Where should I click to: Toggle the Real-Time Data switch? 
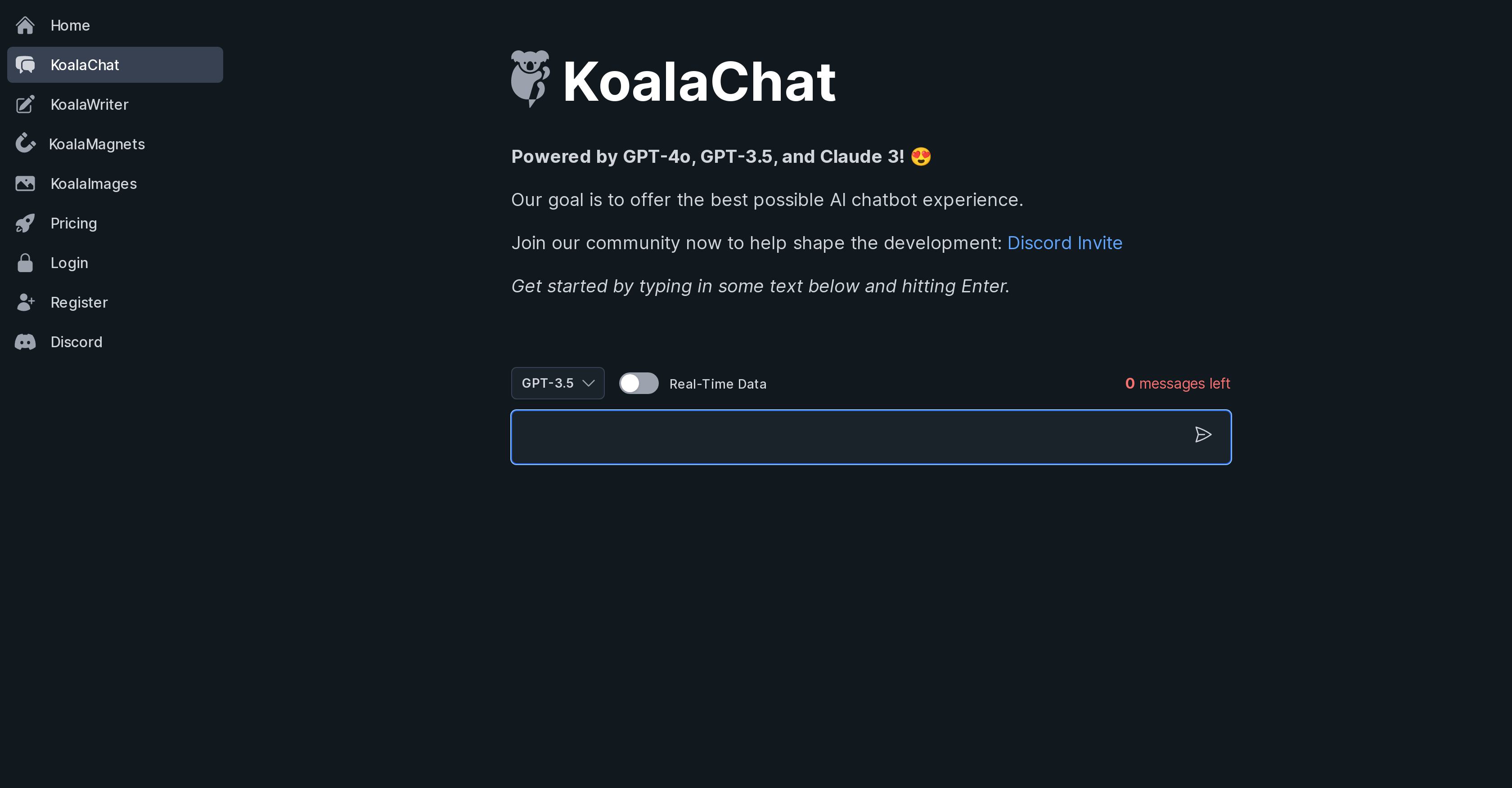tap(639, 383)
